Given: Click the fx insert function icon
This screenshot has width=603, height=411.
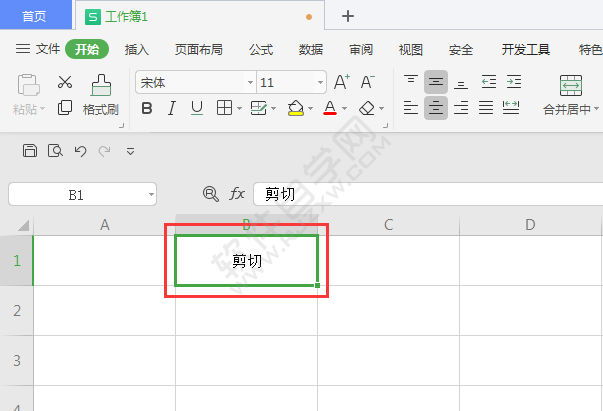Looking at the screenshot, I should (x=237, y=194).
